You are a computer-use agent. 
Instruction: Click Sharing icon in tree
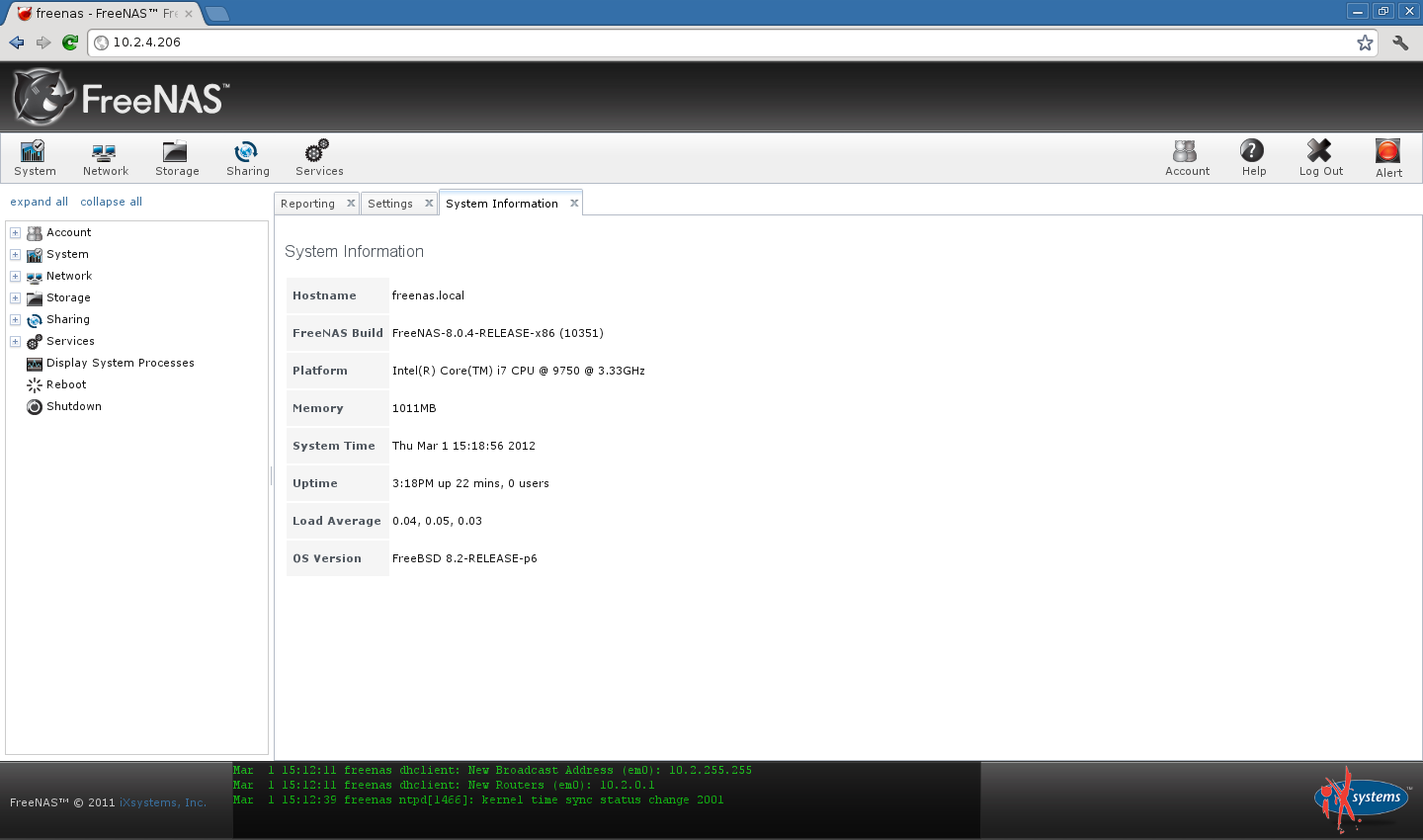(35, 320)
